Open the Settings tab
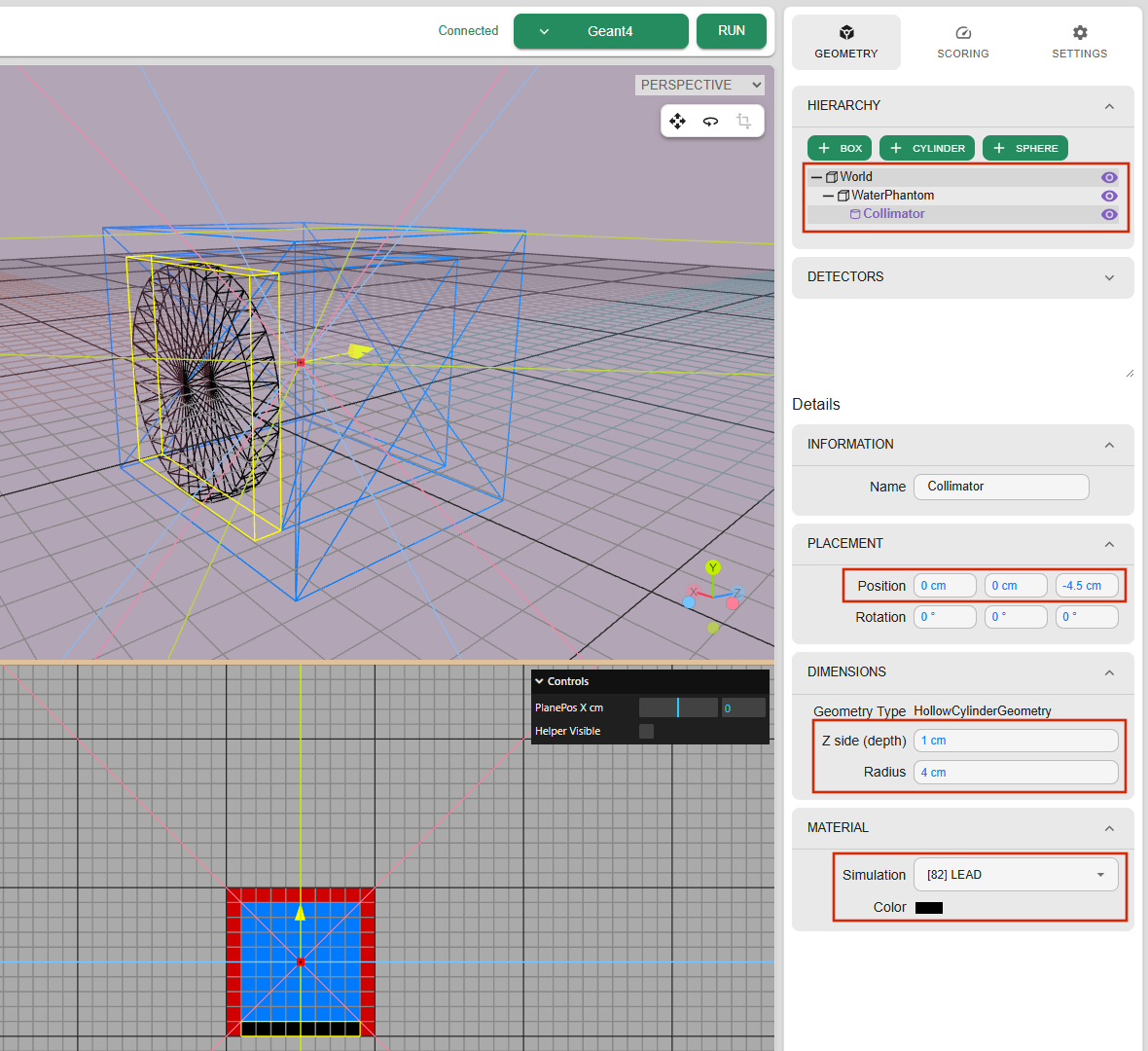 click(x=1079, y=42)
